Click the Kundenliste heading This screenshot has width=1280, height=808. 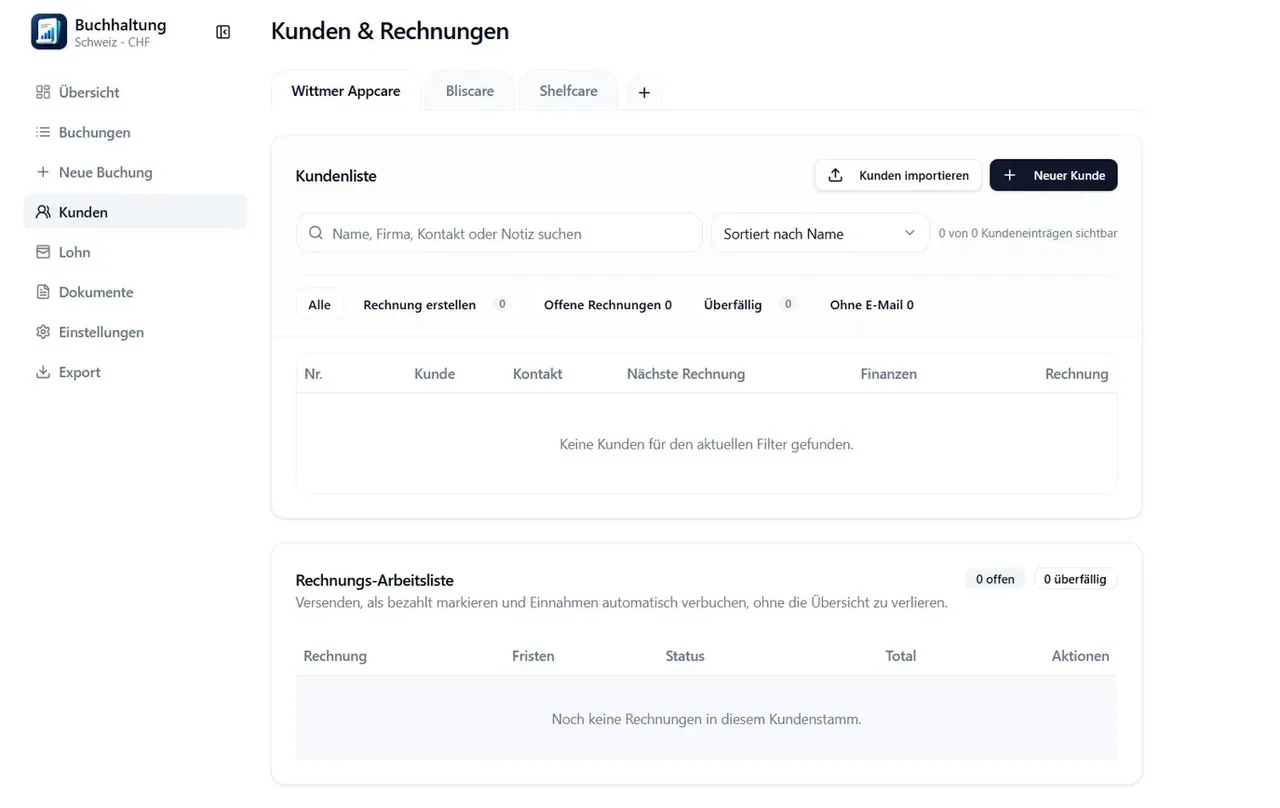click(336, 176)
